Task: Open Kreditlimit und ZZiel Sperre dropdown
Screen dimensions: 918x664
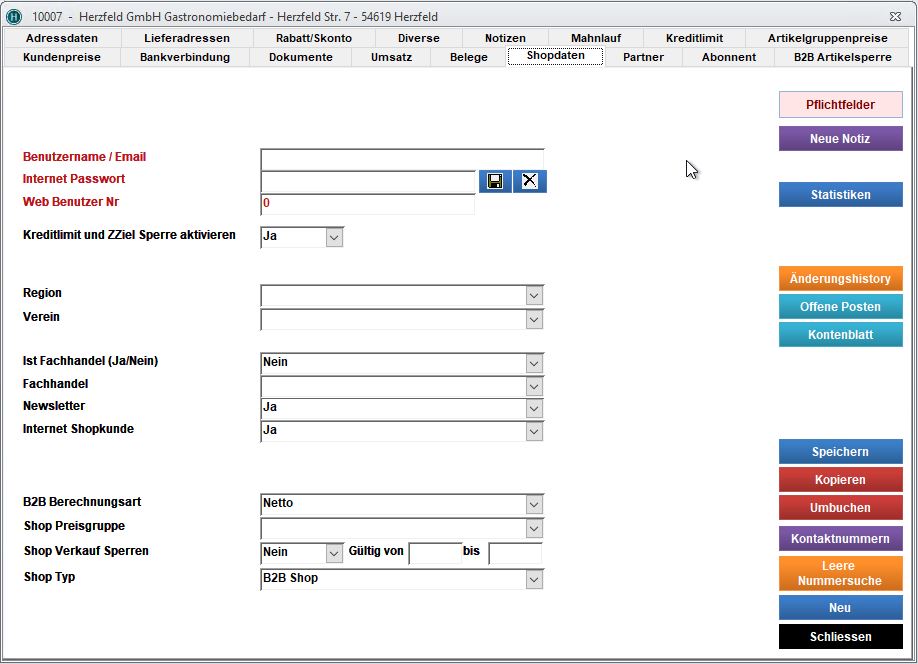Action: [x=334, y=238]
